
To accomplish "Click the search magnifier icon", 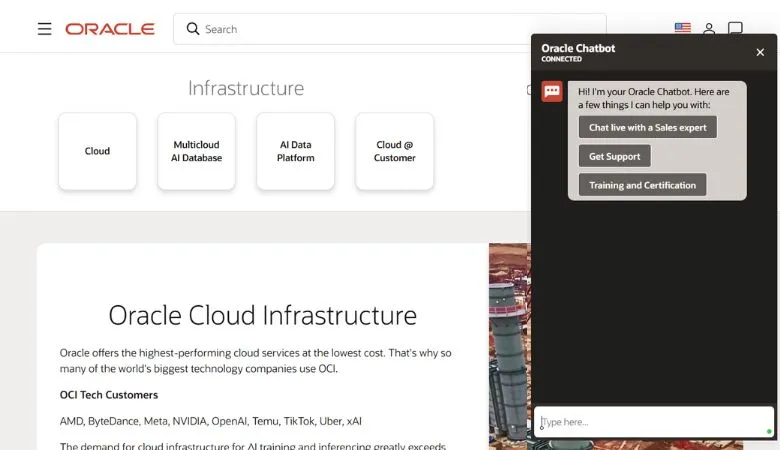I will (193, 29).
